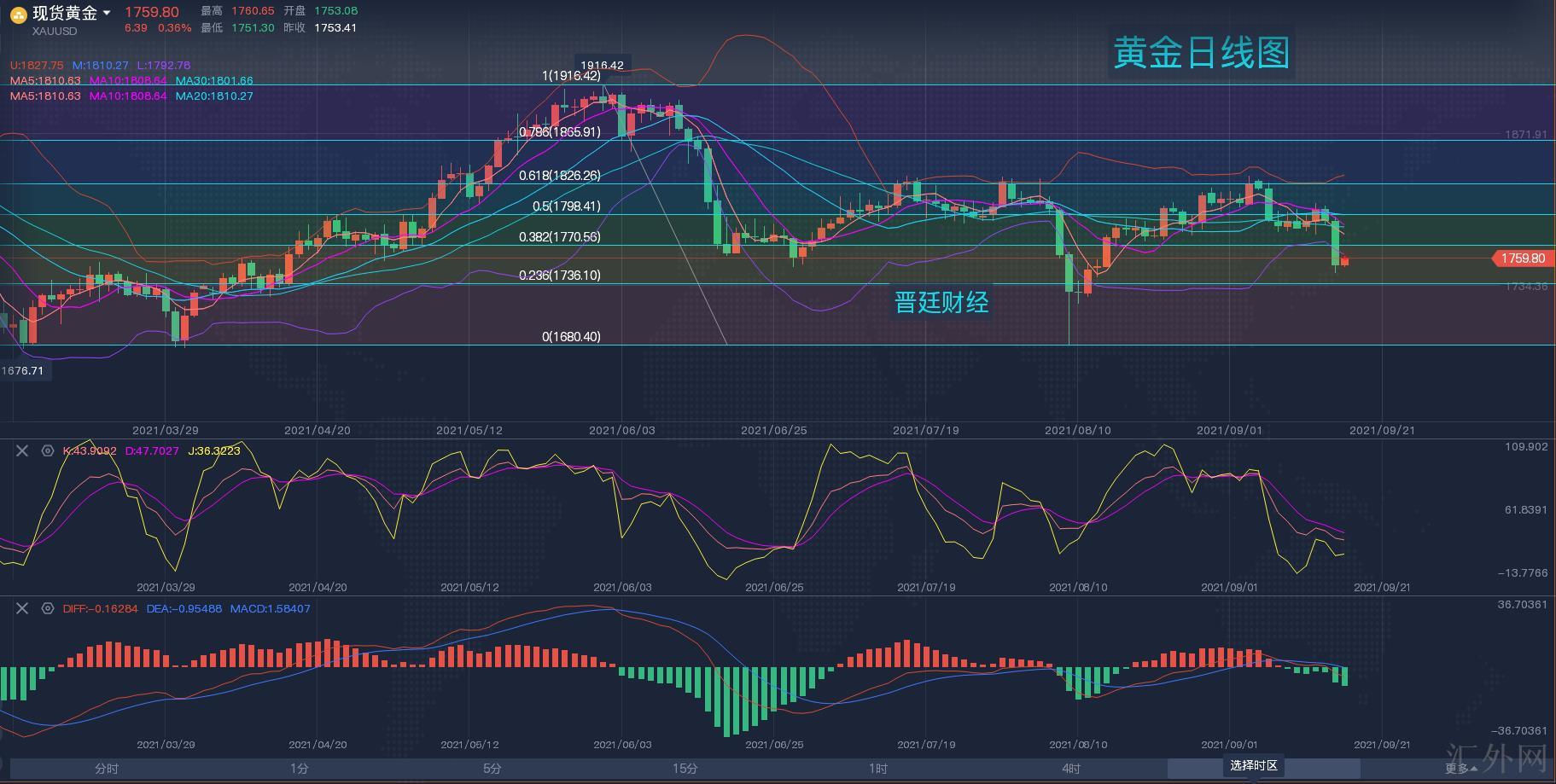Switch to the 5分 chart interval
1556x784 pixels.
tap(492, 769)
